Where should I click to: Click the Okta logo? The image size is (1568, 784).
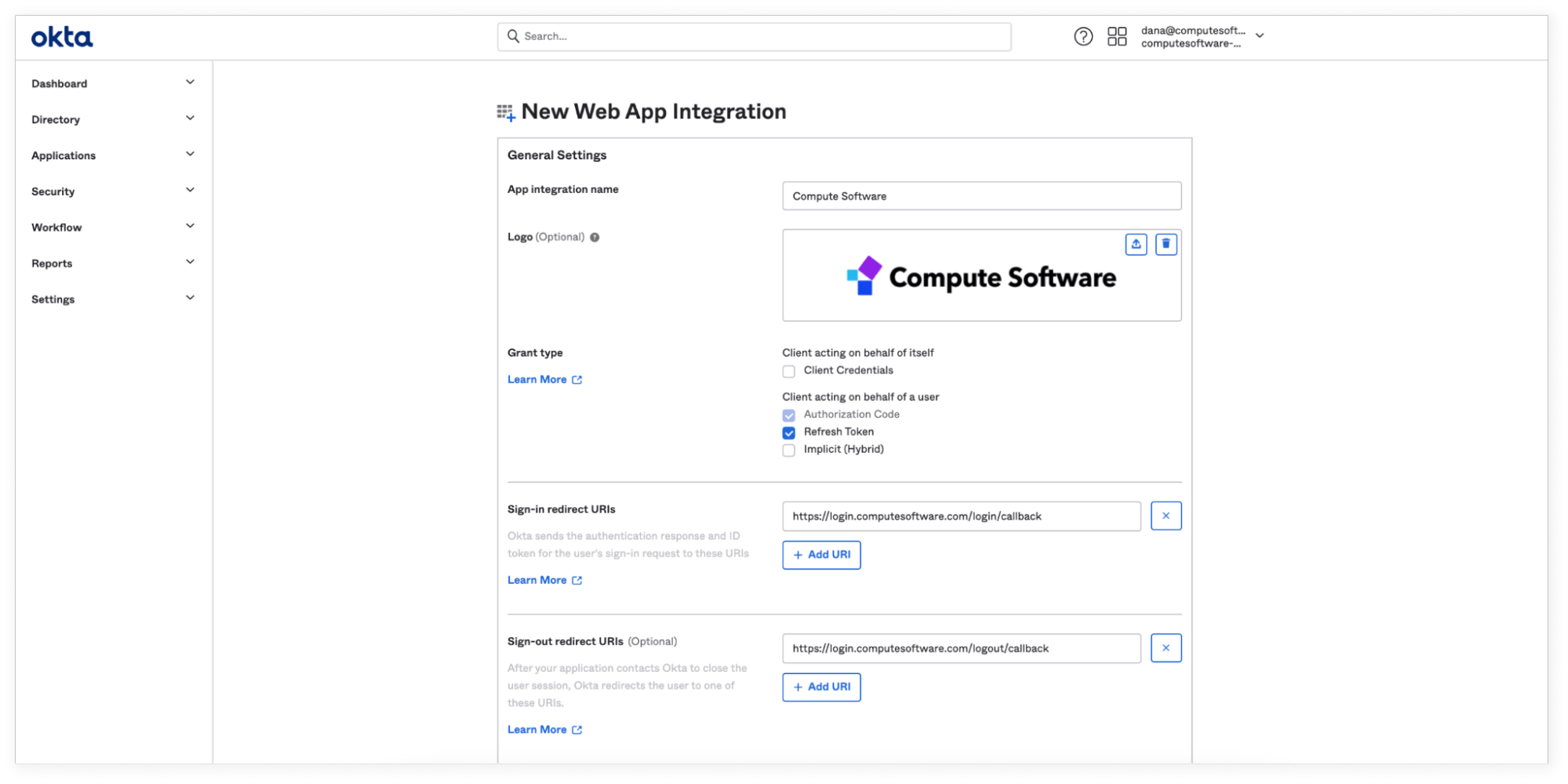pyautogui.click(x=62, y=37)
